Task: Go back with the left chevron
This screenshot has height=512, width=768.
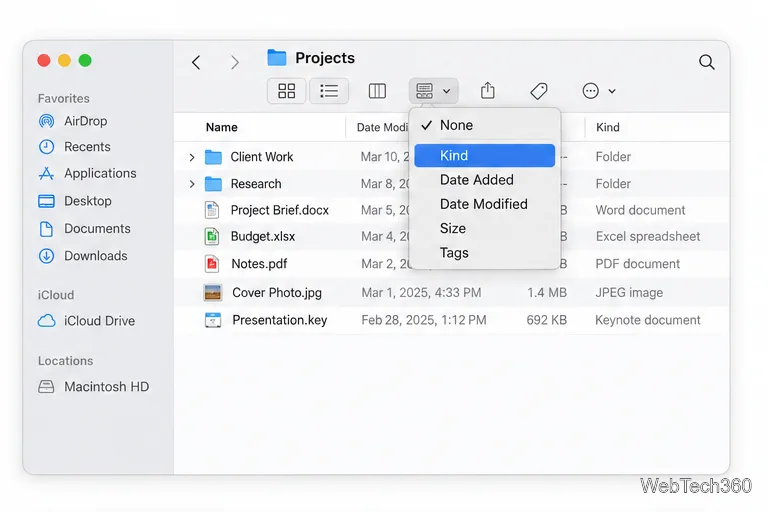Action: [x=196, y=62]
